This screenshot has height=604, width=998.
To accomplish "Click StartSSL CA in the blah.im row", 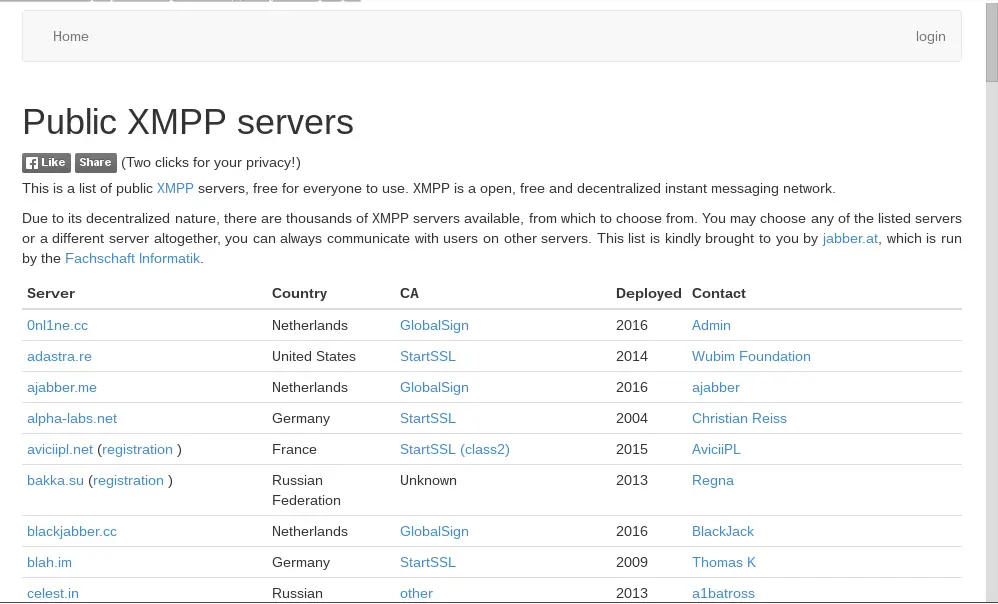I will [428, 563].
